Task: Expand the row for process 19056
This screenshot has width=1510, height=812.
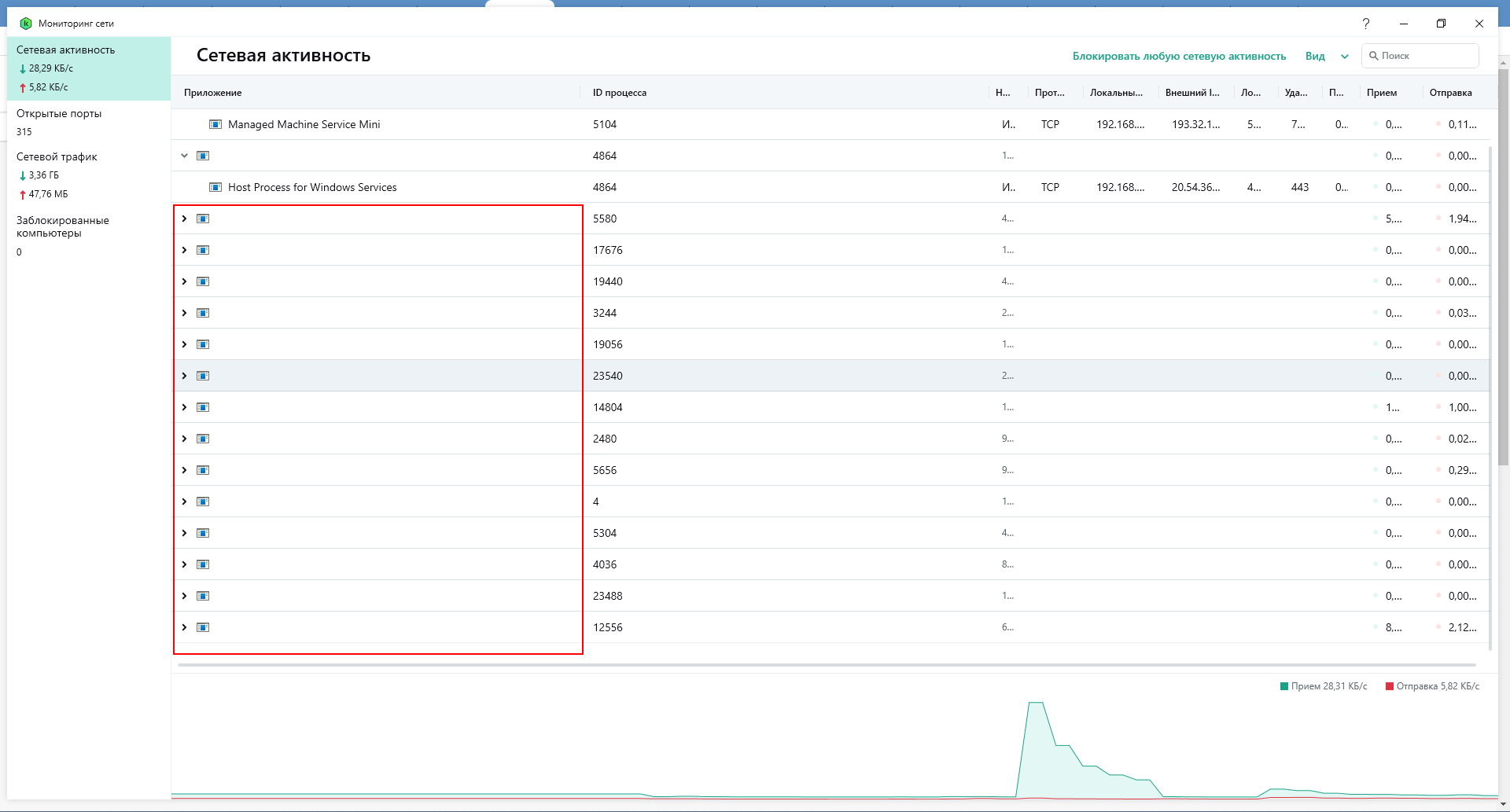Action: (184, 344)
